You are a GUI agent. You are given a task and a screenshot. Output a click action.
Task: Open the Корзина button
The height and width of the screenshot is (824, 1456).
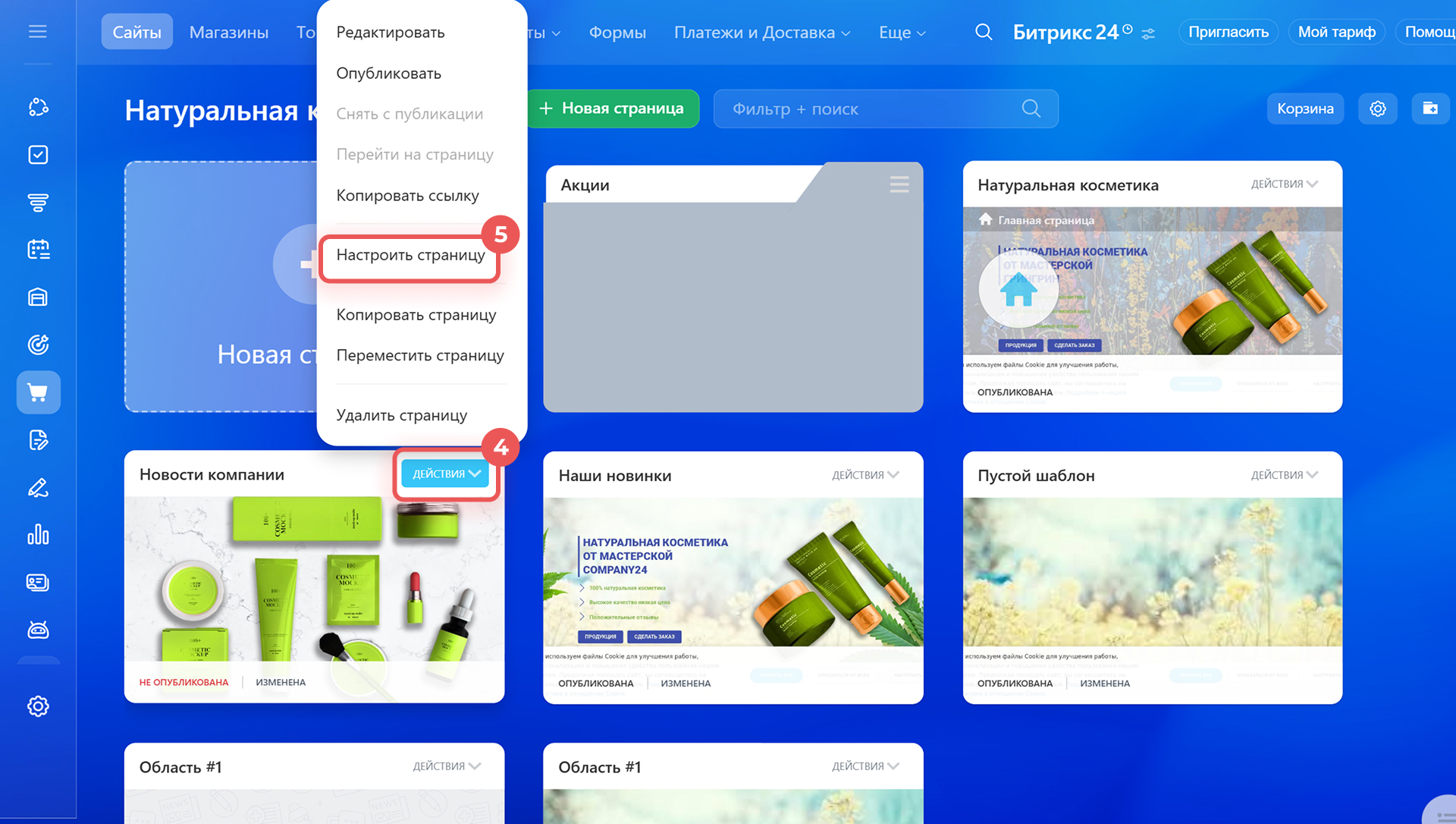click(x=1304, y=109)
